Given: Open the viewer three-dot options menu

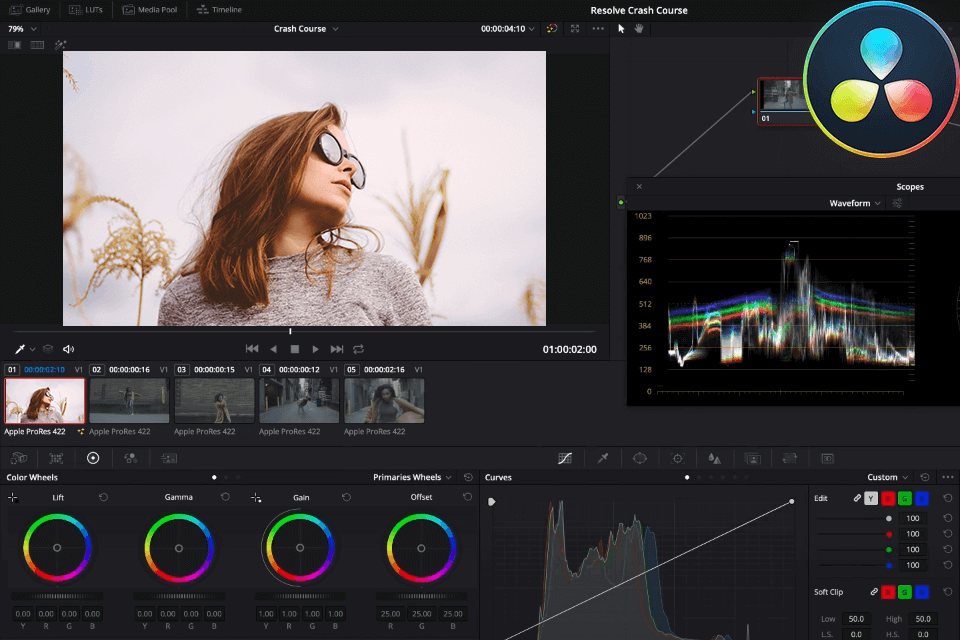Looking at the screenshot, I should coord(598,29).
